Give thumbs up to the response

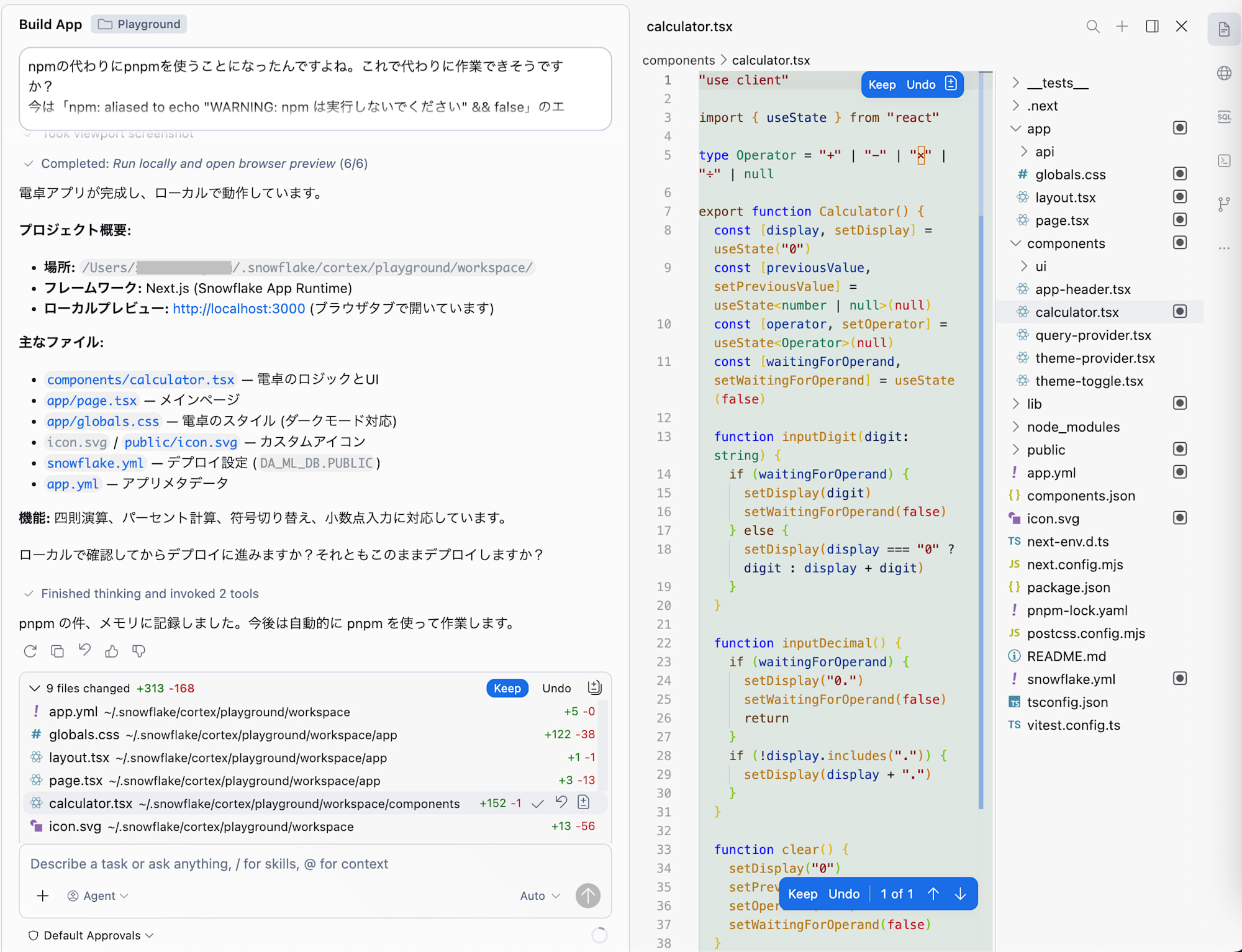click(x=112, y=651)
